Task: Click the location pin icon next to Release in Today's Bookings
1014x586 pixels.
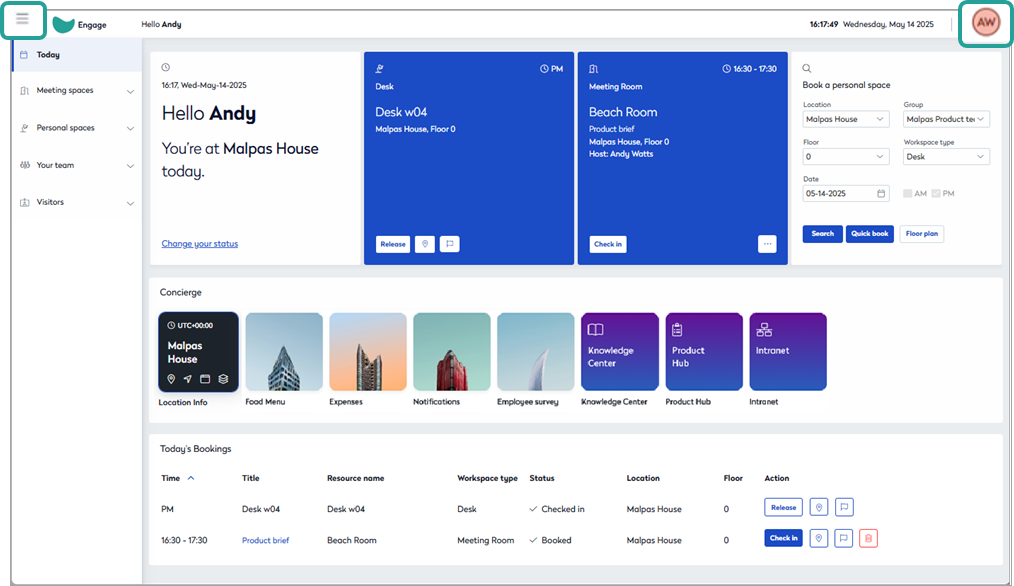Action: coord(819,507)
